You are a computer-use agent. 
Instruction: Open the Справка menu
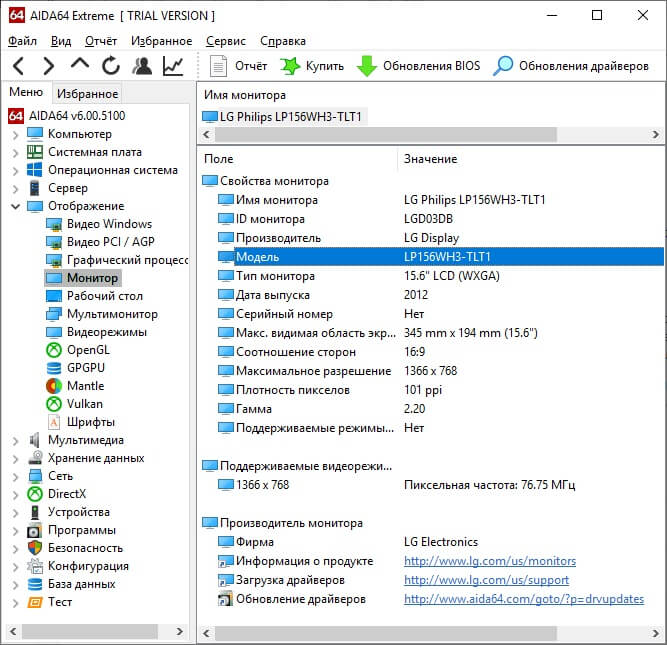[x=283, y=41]
